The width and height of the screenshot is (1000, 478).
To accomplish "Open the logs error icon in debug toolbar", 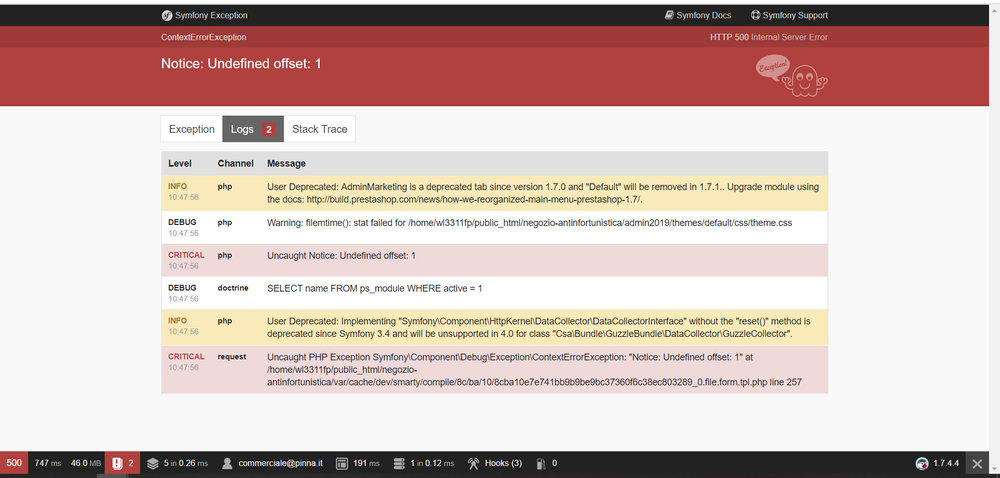I will [x=117, y=463].
